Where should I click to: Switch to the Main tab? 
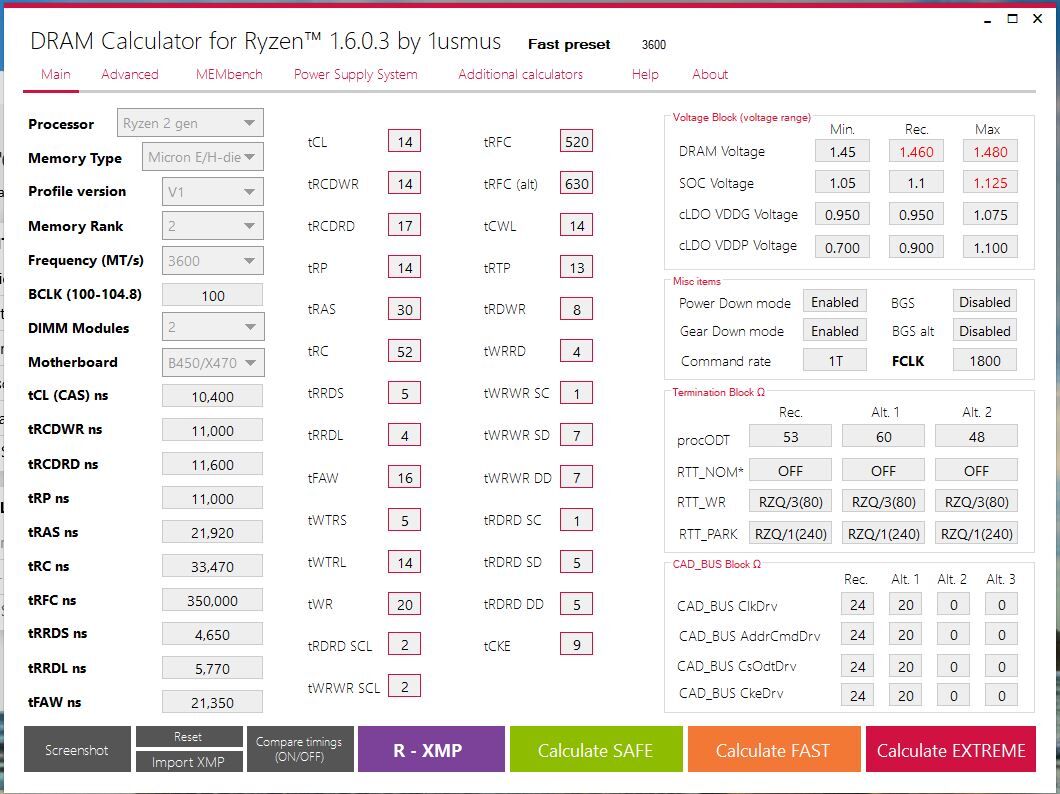pyautogui.click(x=55, y=74)
